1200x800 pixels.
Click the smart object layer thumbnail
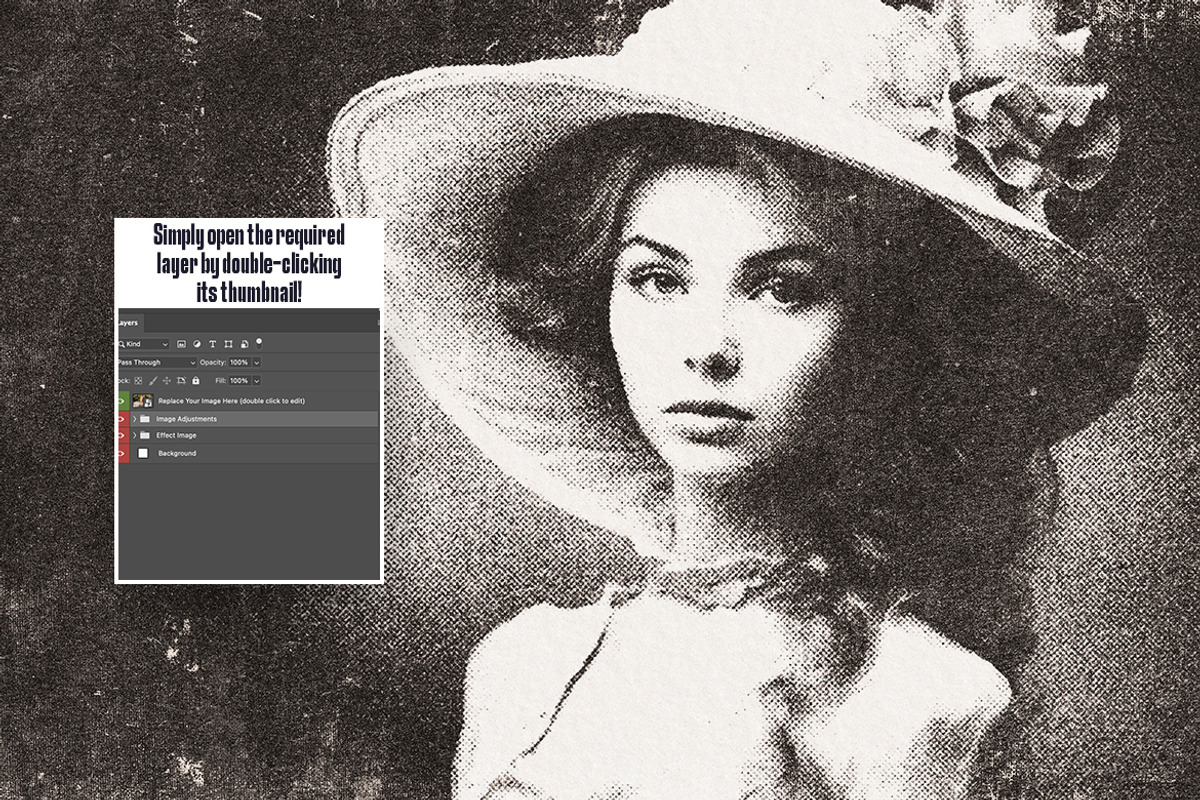[x=142, y=401]
